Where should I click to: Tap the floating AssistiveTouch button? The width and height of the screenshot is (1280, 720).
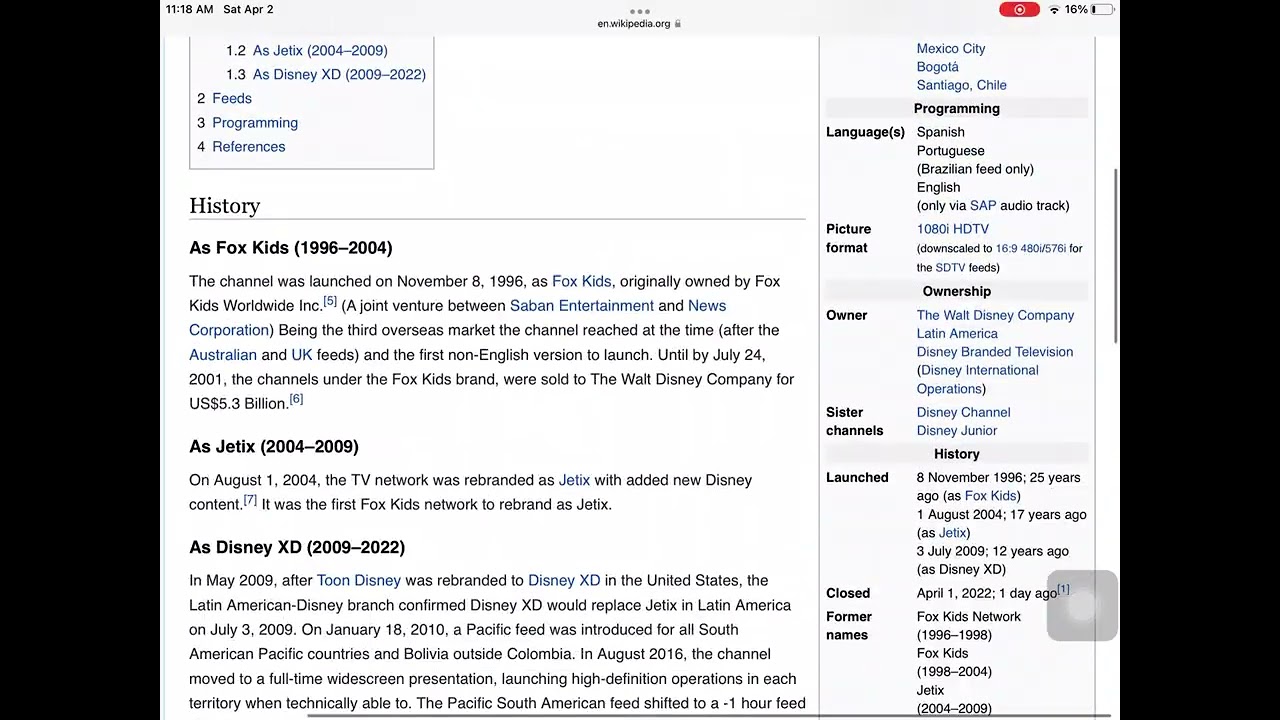point(1082,606)
